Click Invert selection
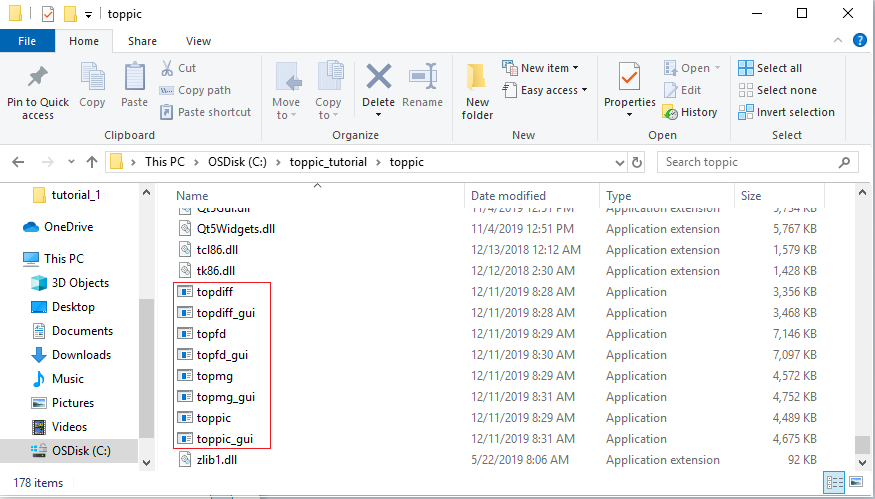This screenshot has width=875, height=499. 786,112
